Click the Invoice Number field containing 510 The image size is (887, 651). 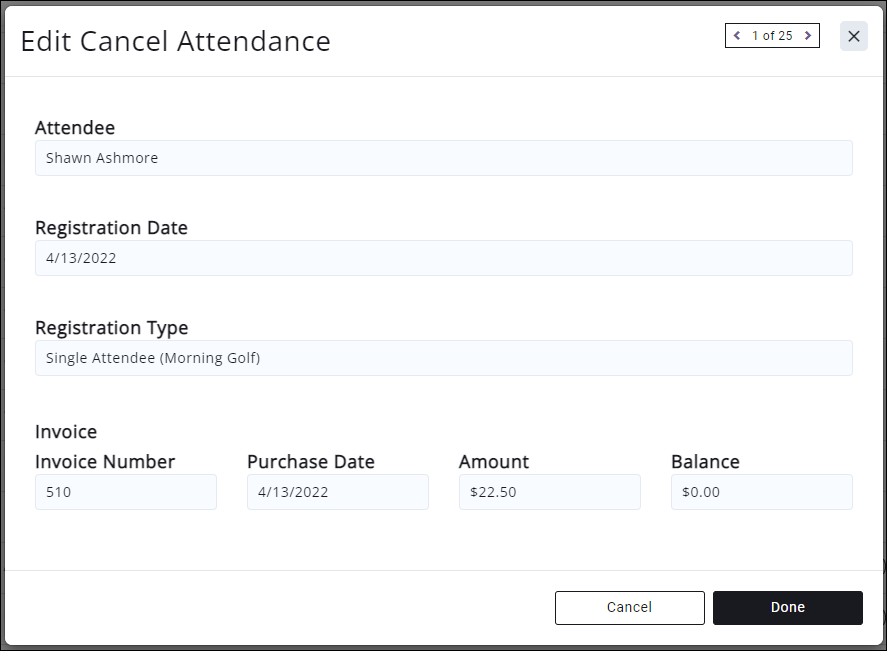click(126, 492)
